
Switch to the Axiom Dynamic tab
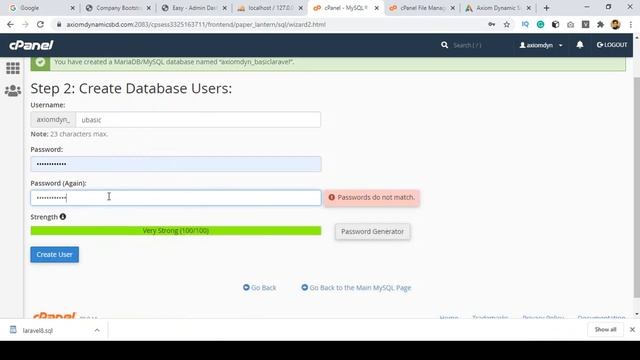pos(497,8)
